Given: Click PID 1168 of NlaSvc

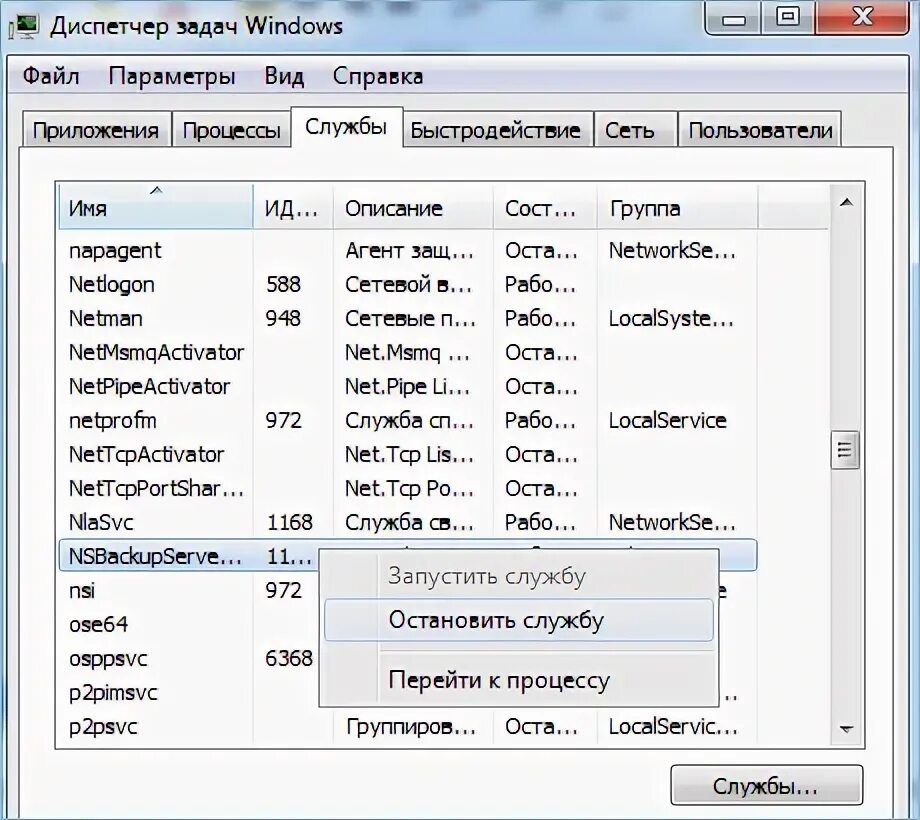Looking at the screenshot, I should [x=290, y=523].
